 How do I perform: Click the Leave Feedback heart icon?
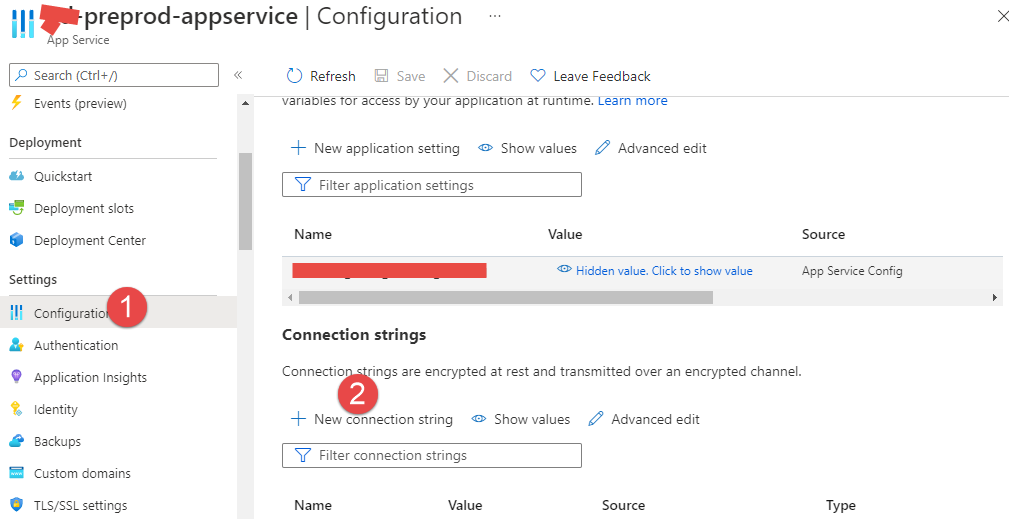(x=538, y=76)
